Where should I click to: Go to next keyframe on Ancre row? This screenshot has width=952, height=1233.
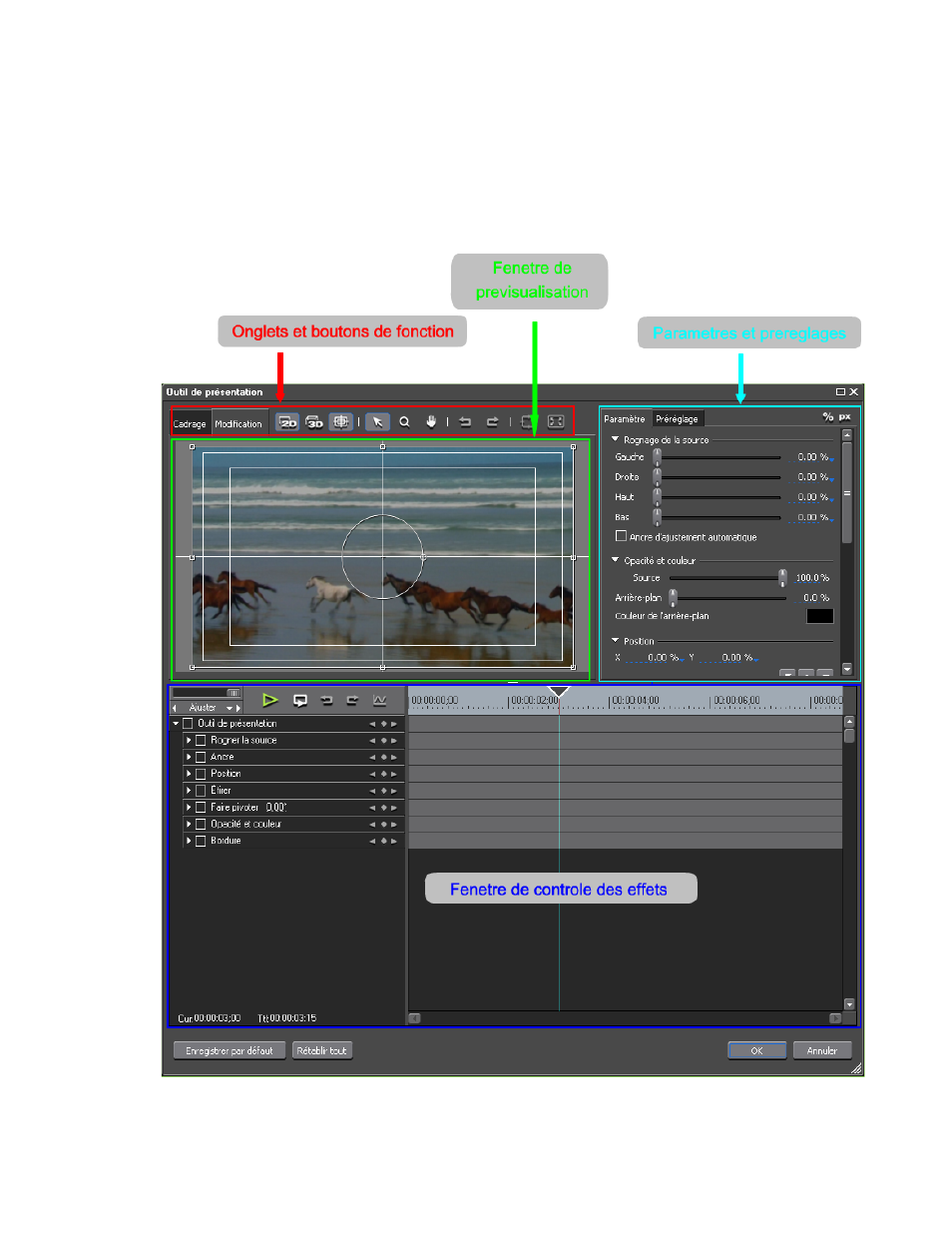[394, 758]
